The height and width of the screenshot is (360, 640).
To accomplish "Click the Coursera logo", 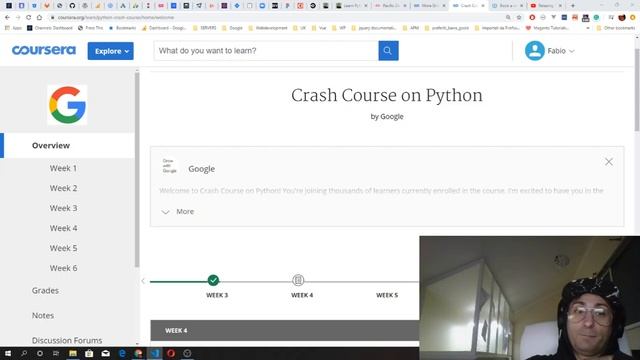I will [x=44, y=50].
